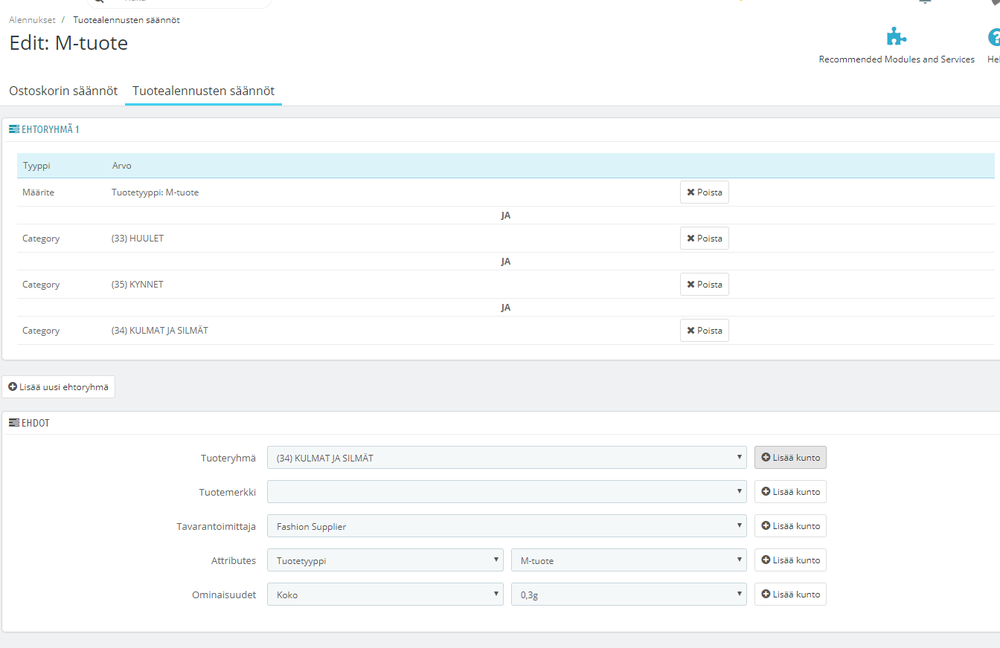Click the Tuotealennusten säännöt breadcrumb text

tap(126, 20)
